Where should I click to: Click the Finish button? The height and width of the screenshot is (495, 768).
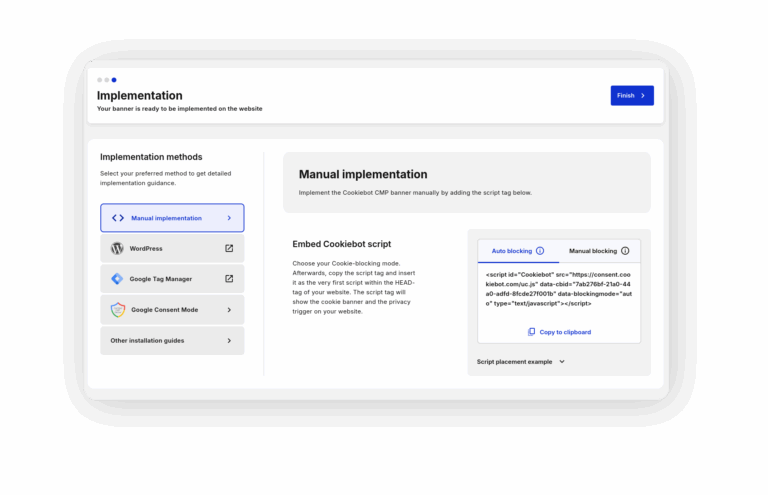pyautogui.click(x=632, y=95)
